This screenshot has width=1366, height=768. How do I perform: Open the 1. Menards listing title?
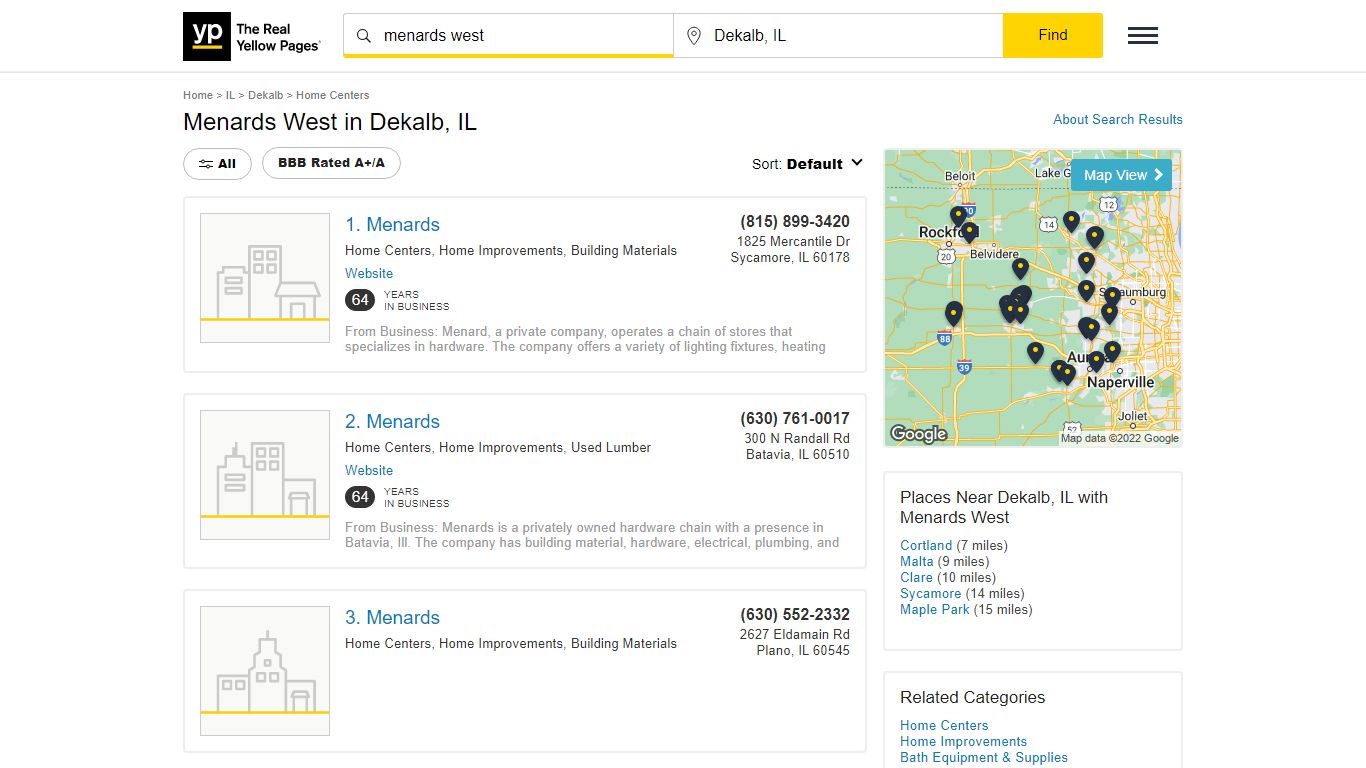click(392, 225)
